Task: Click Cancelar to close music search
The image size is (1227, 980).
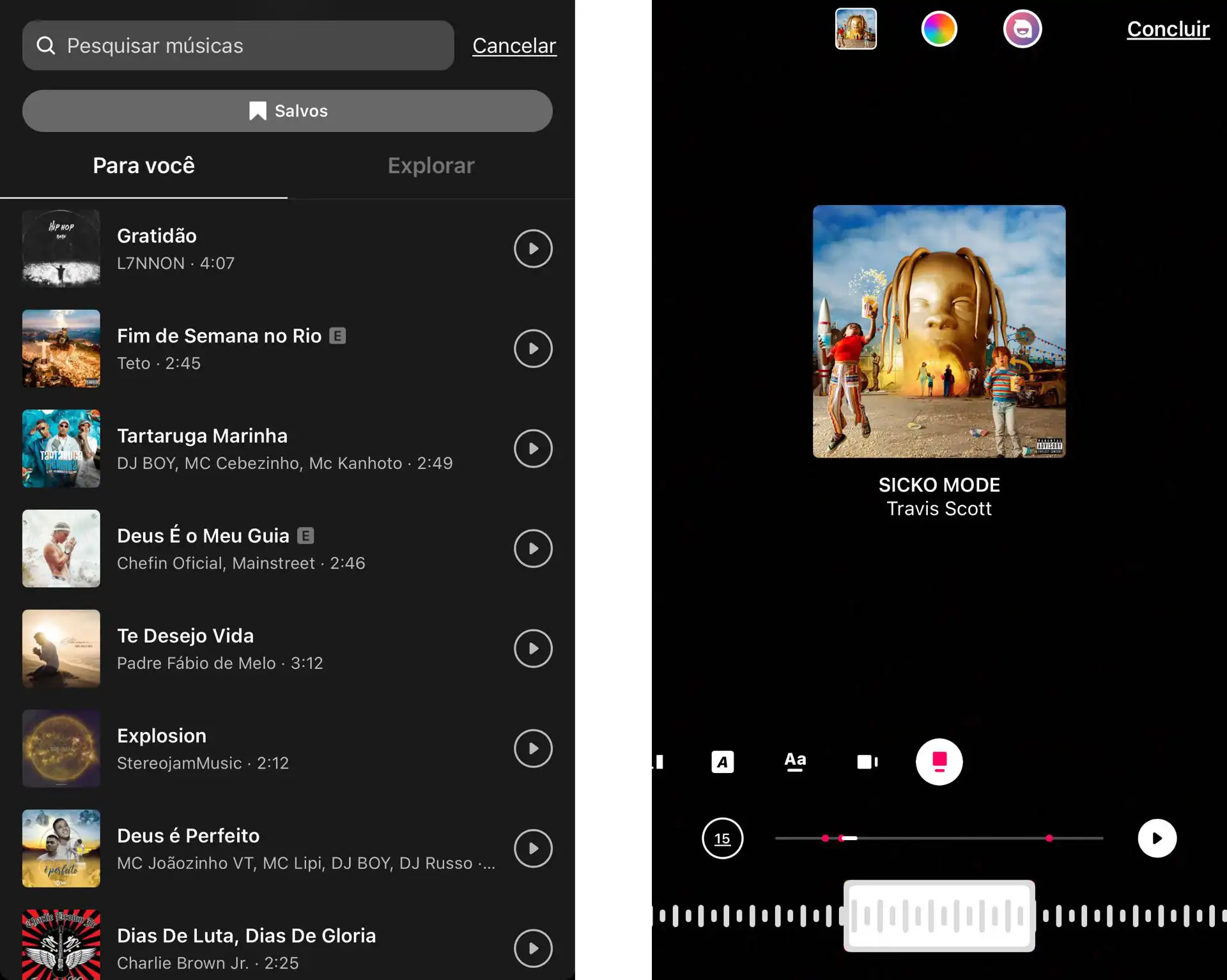Action: point(514,45)
